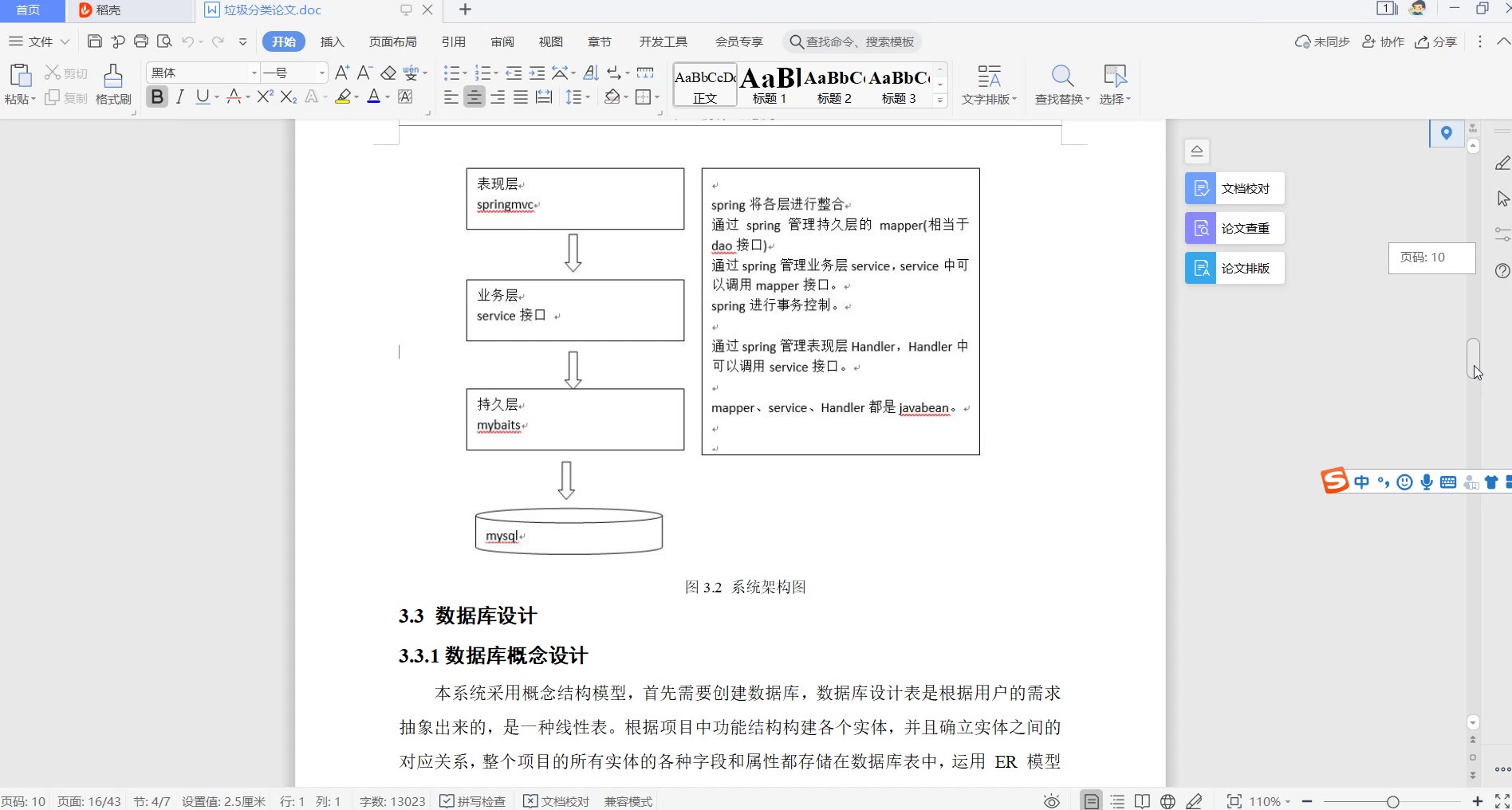This screenshot has width=1512, height=810.
Task: Click the font color red A swatch
Action: [x=373, y=96]
